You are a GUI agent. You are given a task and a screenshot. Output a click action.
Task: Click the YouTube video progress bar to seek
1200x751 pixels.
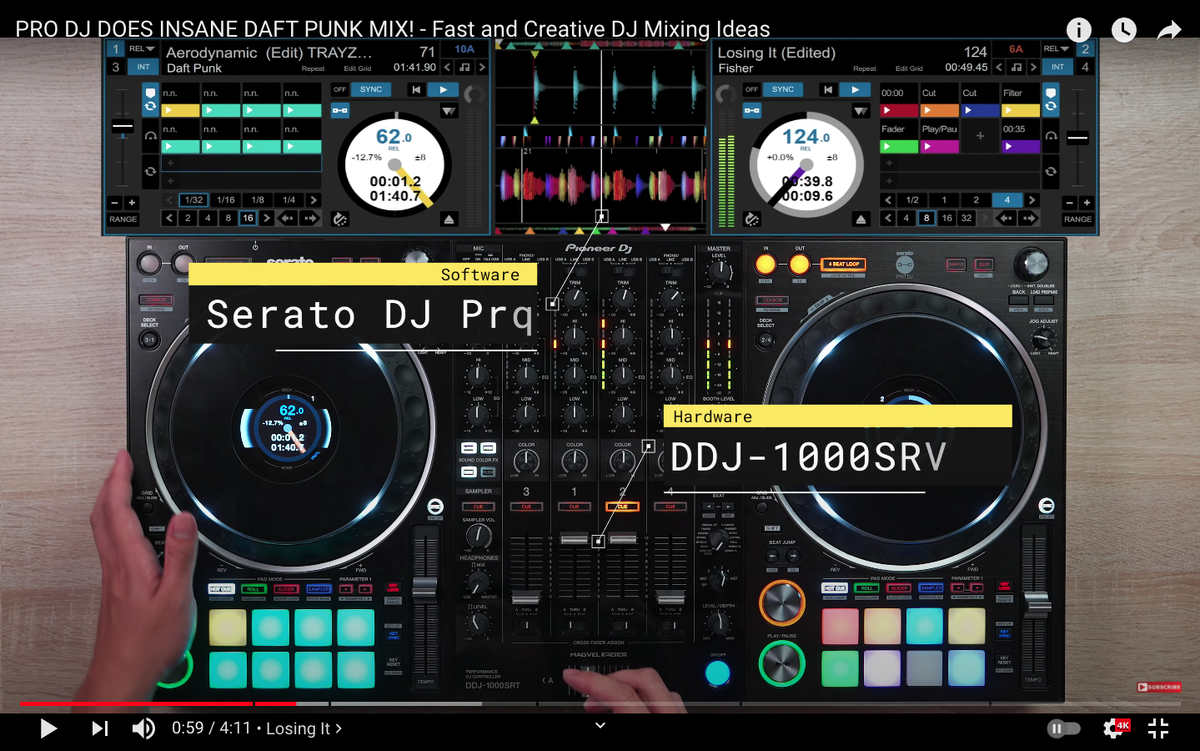point(600,700)
